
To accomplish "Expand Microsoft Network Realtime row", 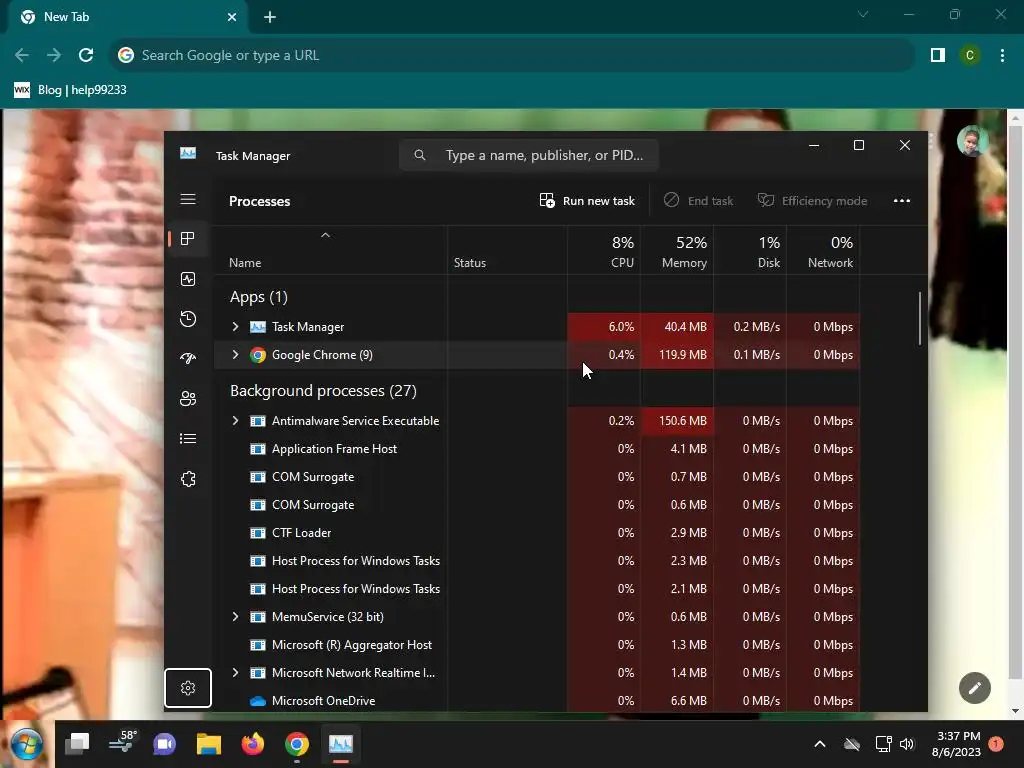I will click(x=235, y=673).
